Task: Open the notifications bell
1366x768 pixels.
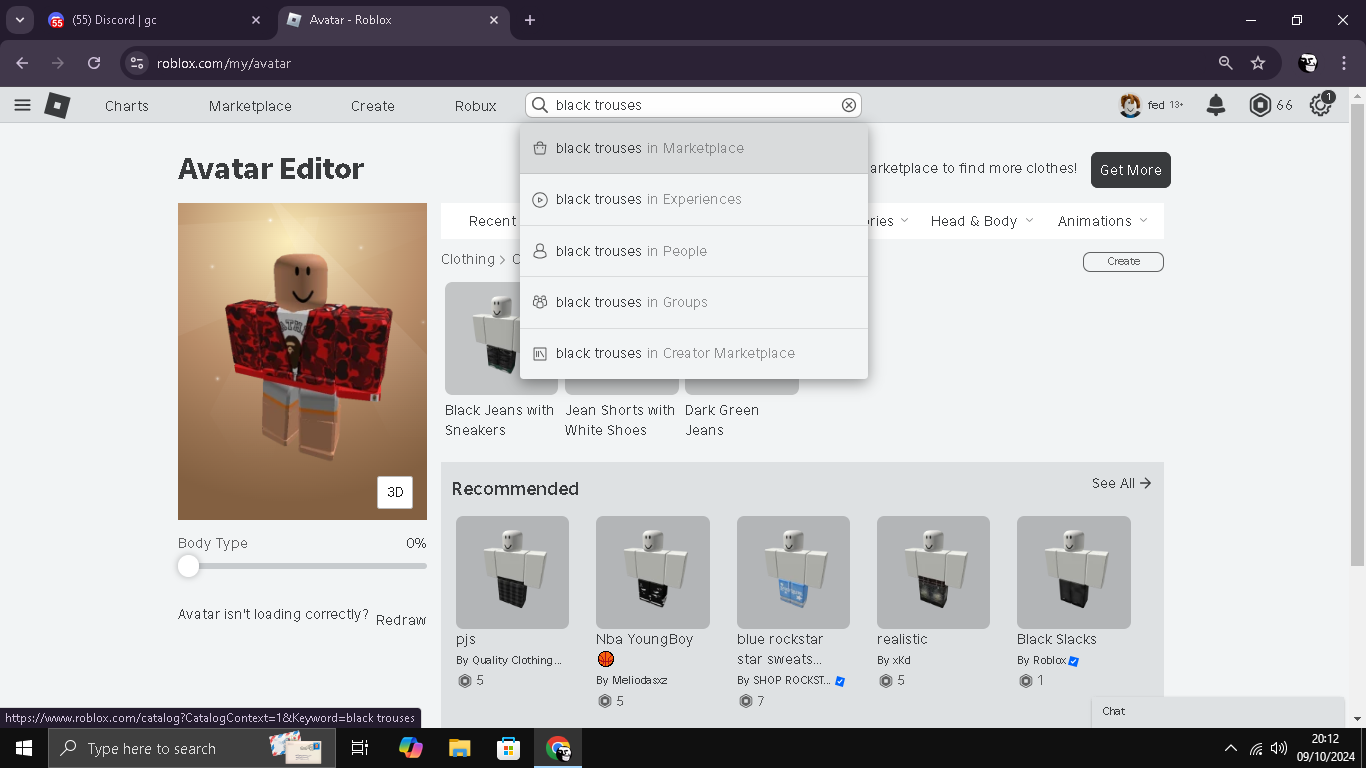Action: click(1216, 105)
